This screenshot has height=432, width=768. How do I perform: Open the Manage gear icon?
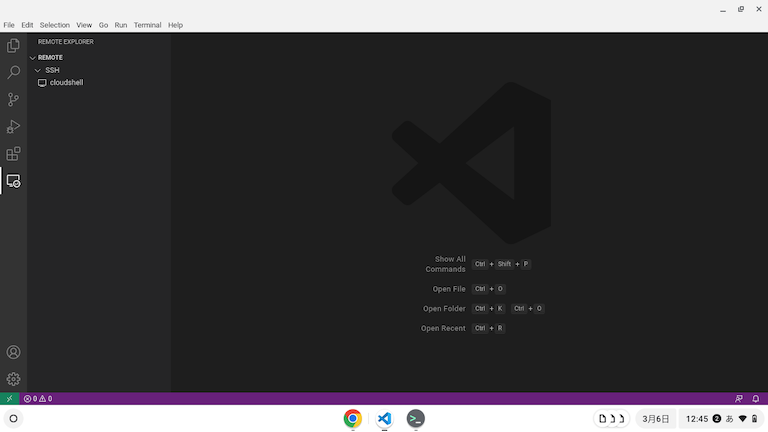coord(13,379)
